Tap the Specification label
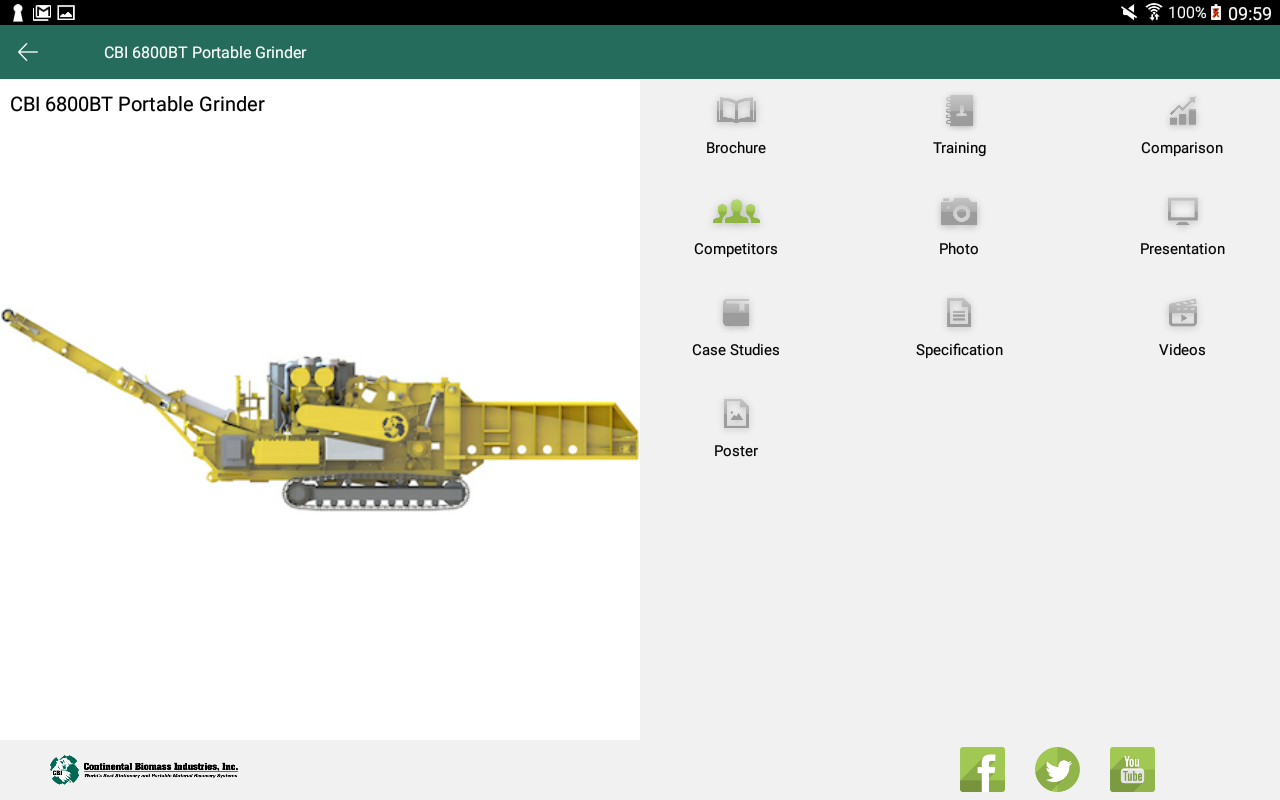The width and height of the screenshot is (1280, 800). [x=959, y=350]
